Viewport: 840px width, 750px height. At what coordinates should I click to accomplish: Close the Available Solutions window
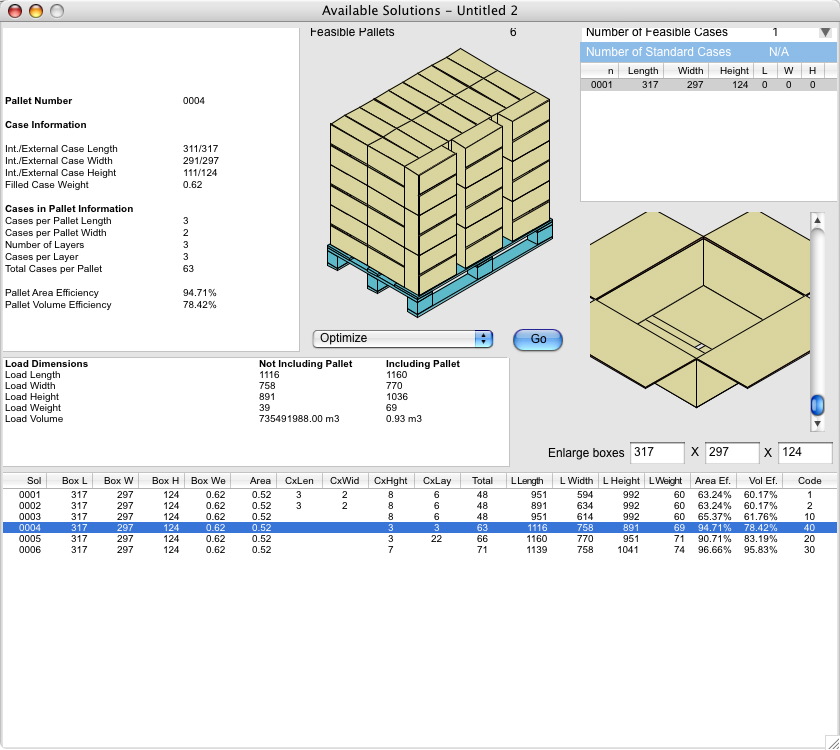(15, 11)
